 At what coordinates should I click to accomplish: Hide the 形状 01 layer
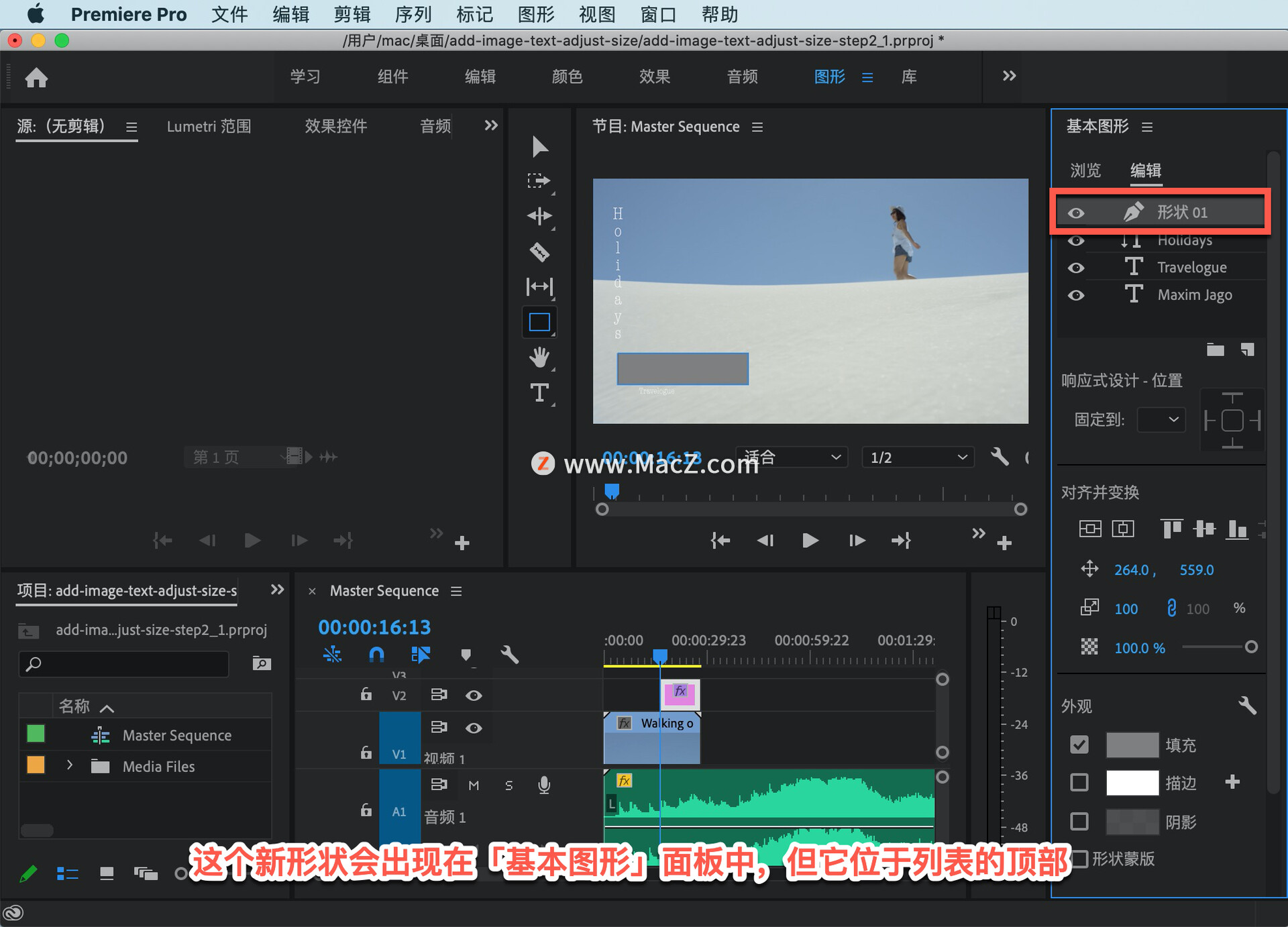pos(1076,213)
